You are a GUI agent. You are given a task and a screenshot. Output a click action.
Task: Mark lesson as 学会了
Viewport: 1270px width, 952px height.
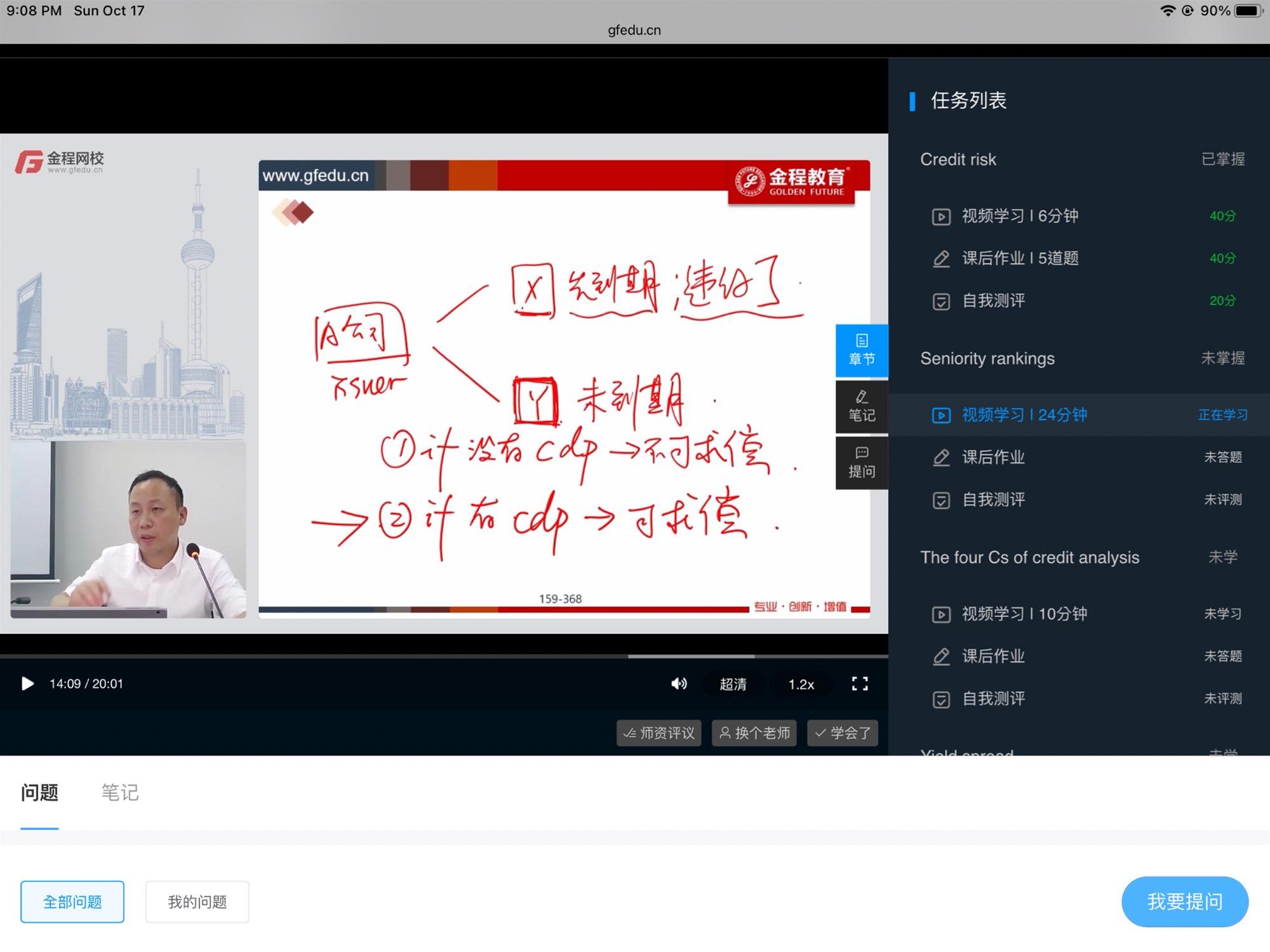click(843, 733)
